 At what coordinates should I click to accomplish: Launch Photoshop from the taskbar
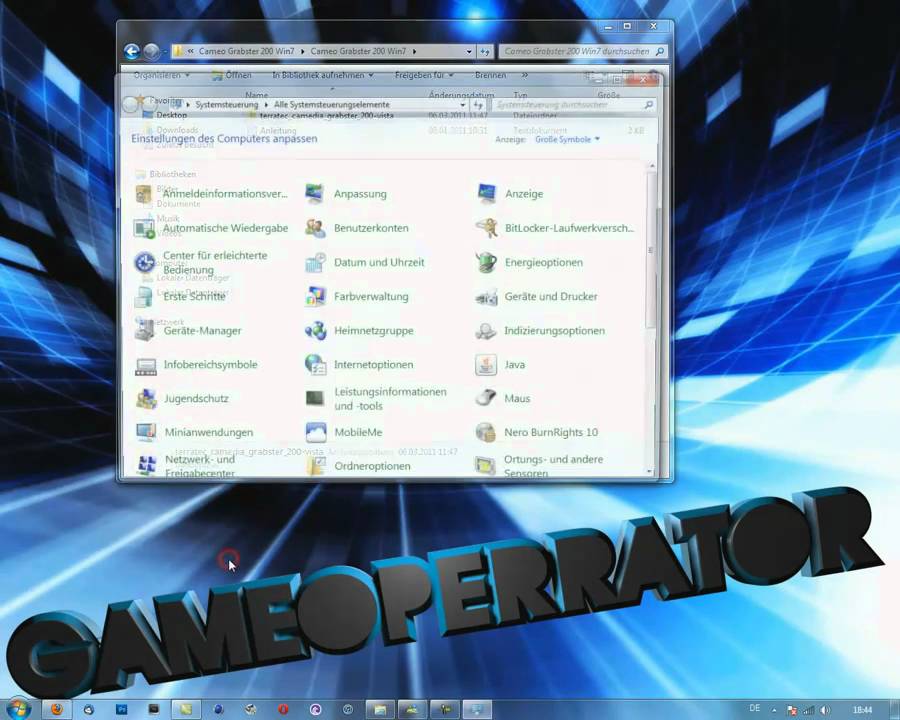tap(122, 710)
